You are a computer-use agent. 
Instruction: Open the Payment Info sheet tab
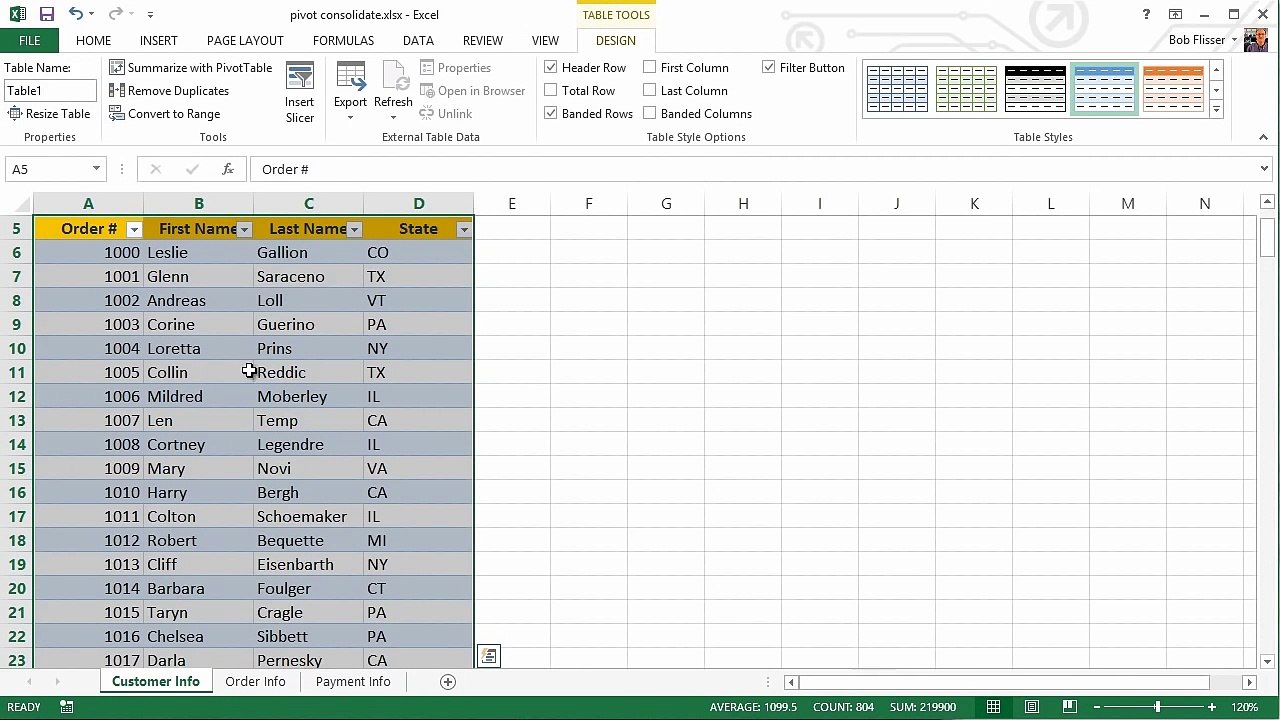pyautogui.click(x=353, y=681)
